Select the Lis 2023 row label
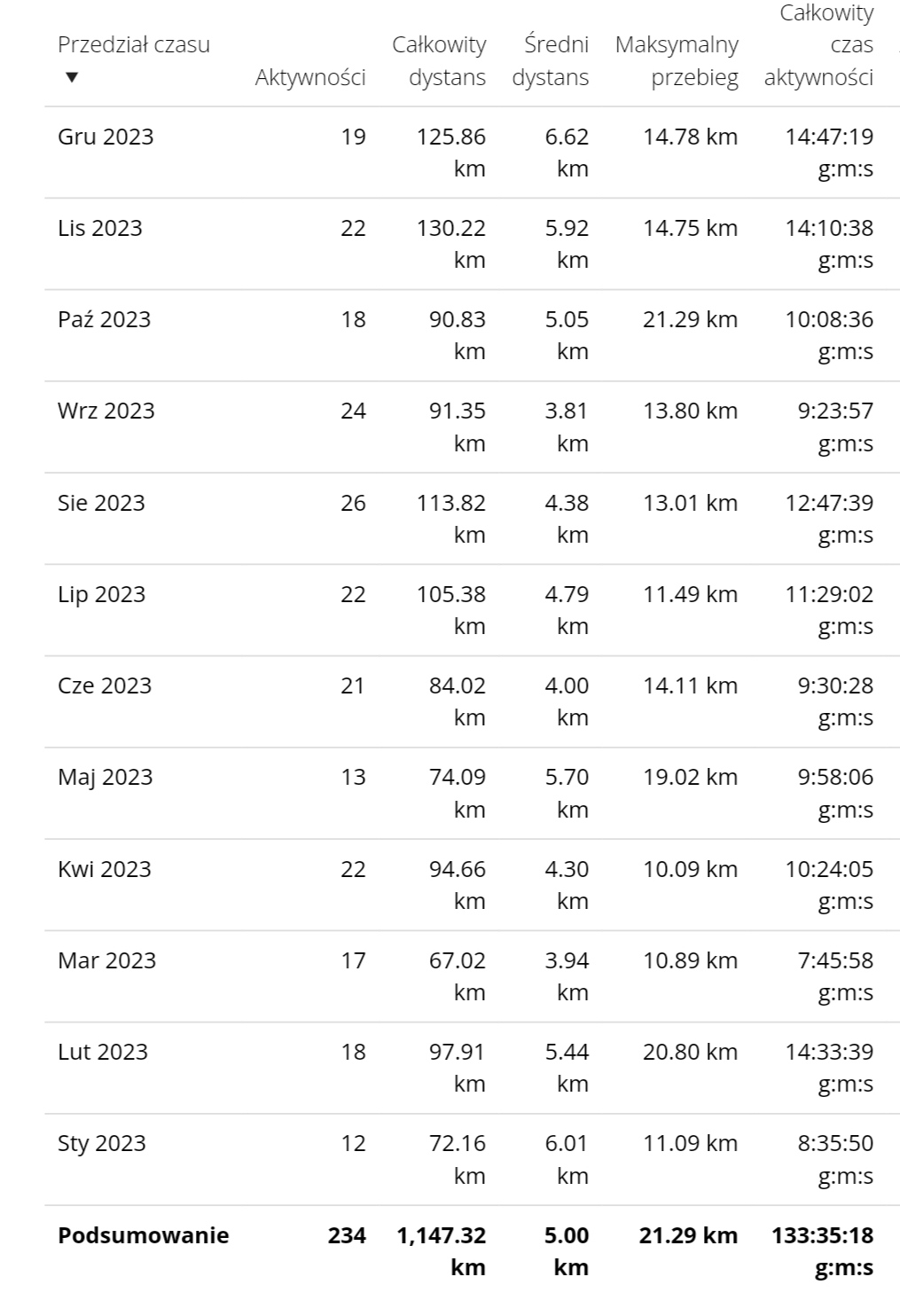 click(x=100, y=228)
